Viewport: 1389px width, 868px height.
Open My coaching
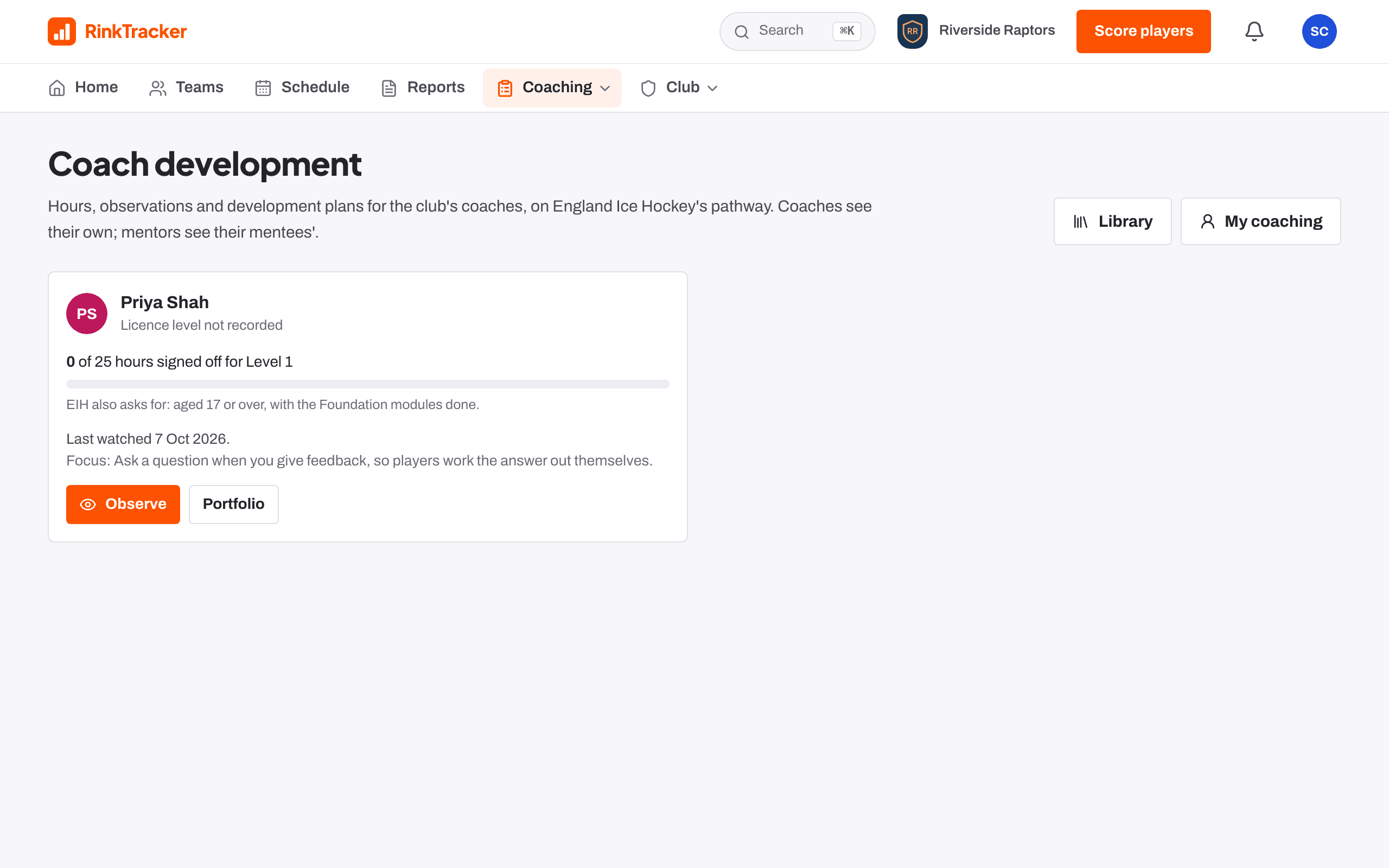point(1260,221)
